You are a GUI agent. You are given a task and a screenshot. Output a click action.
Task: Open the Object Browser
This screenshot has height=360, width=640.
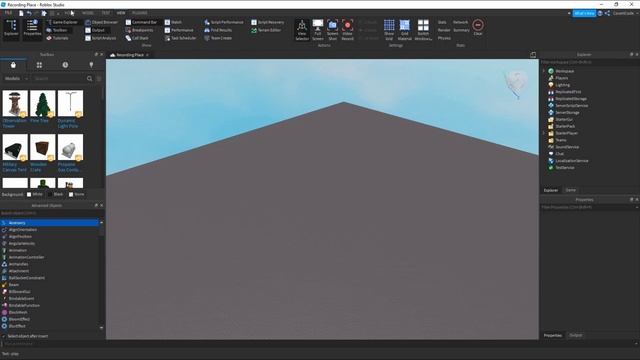(x=102, y=22)
